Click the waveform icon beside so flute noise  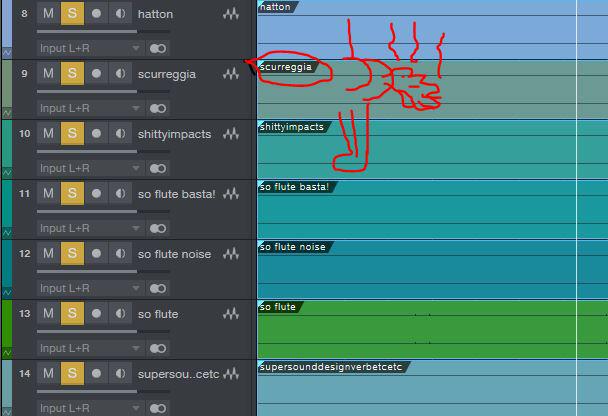231,254
